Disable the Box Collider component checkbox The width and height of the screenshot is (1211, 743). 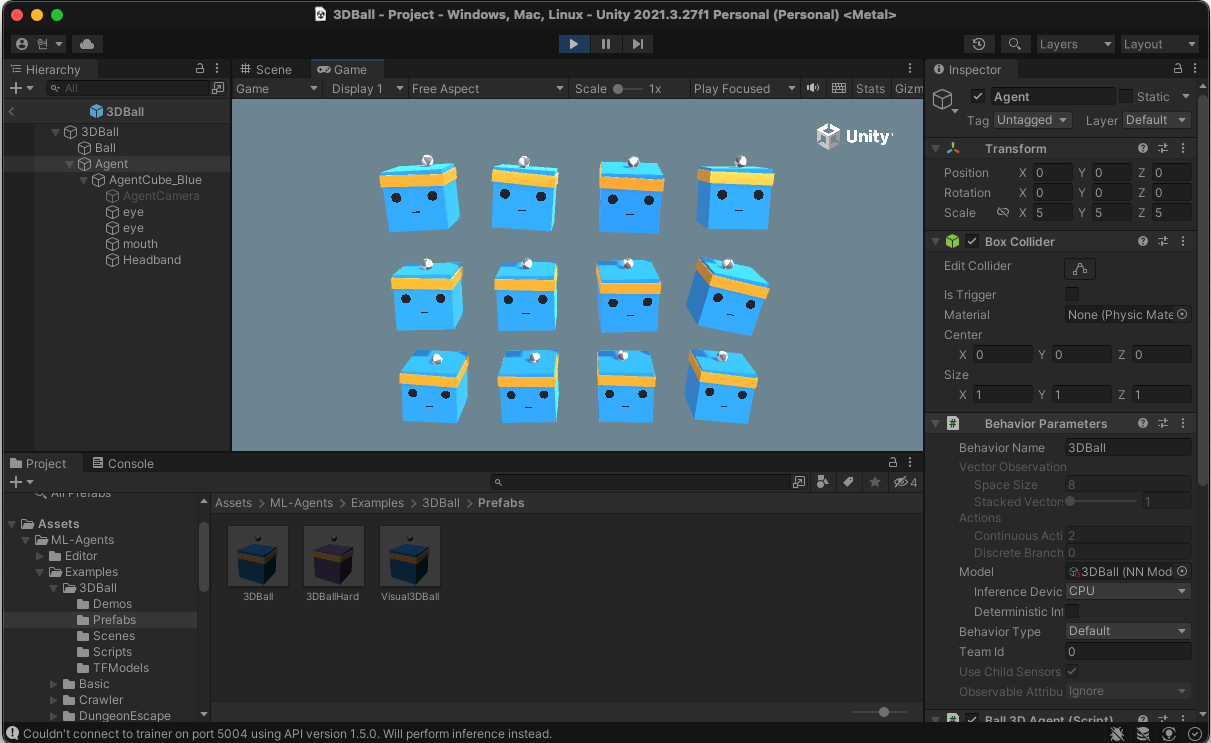click(x=972, y=241)
